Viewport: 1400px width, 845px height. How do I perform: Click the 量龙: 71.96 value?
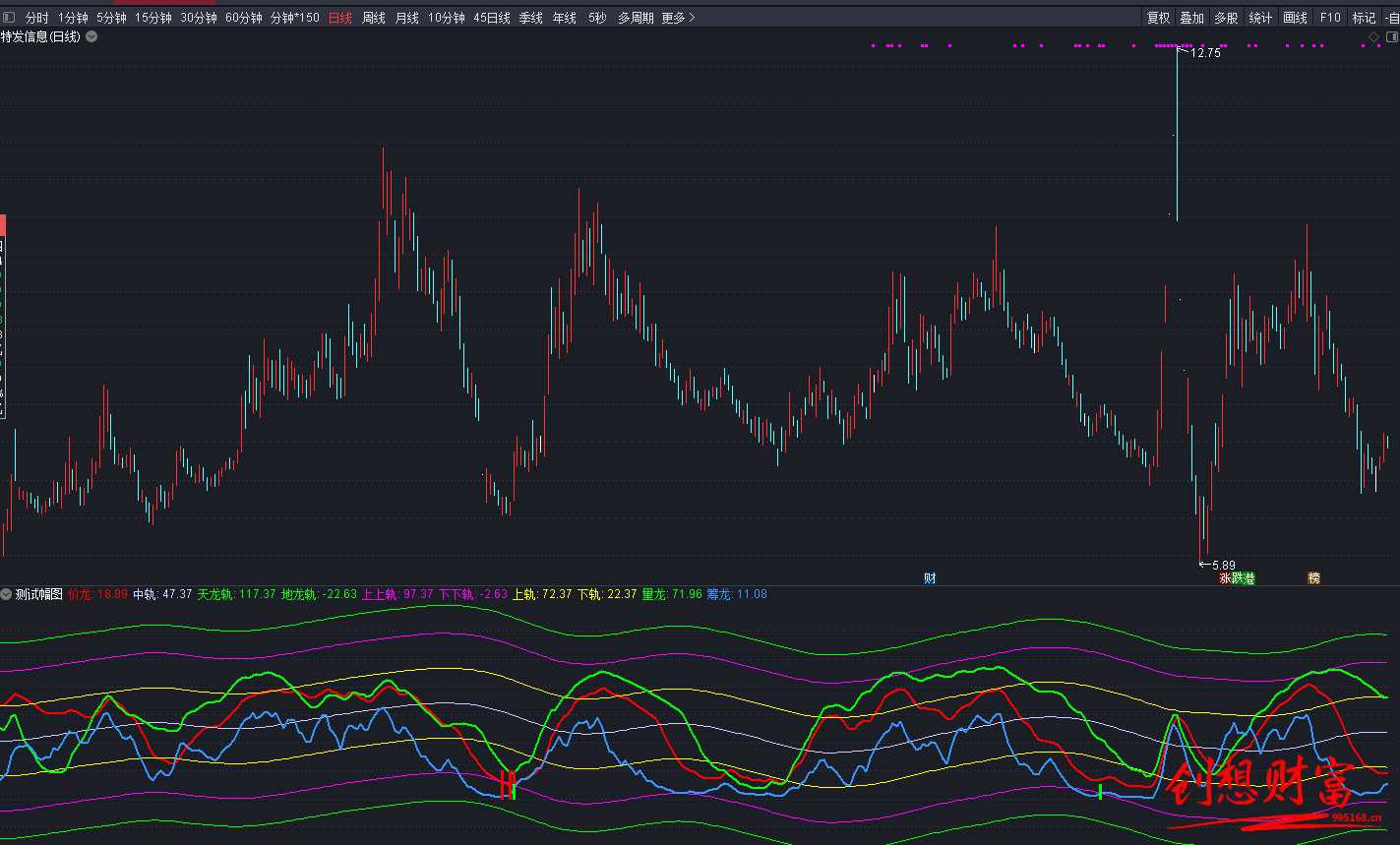672,594
